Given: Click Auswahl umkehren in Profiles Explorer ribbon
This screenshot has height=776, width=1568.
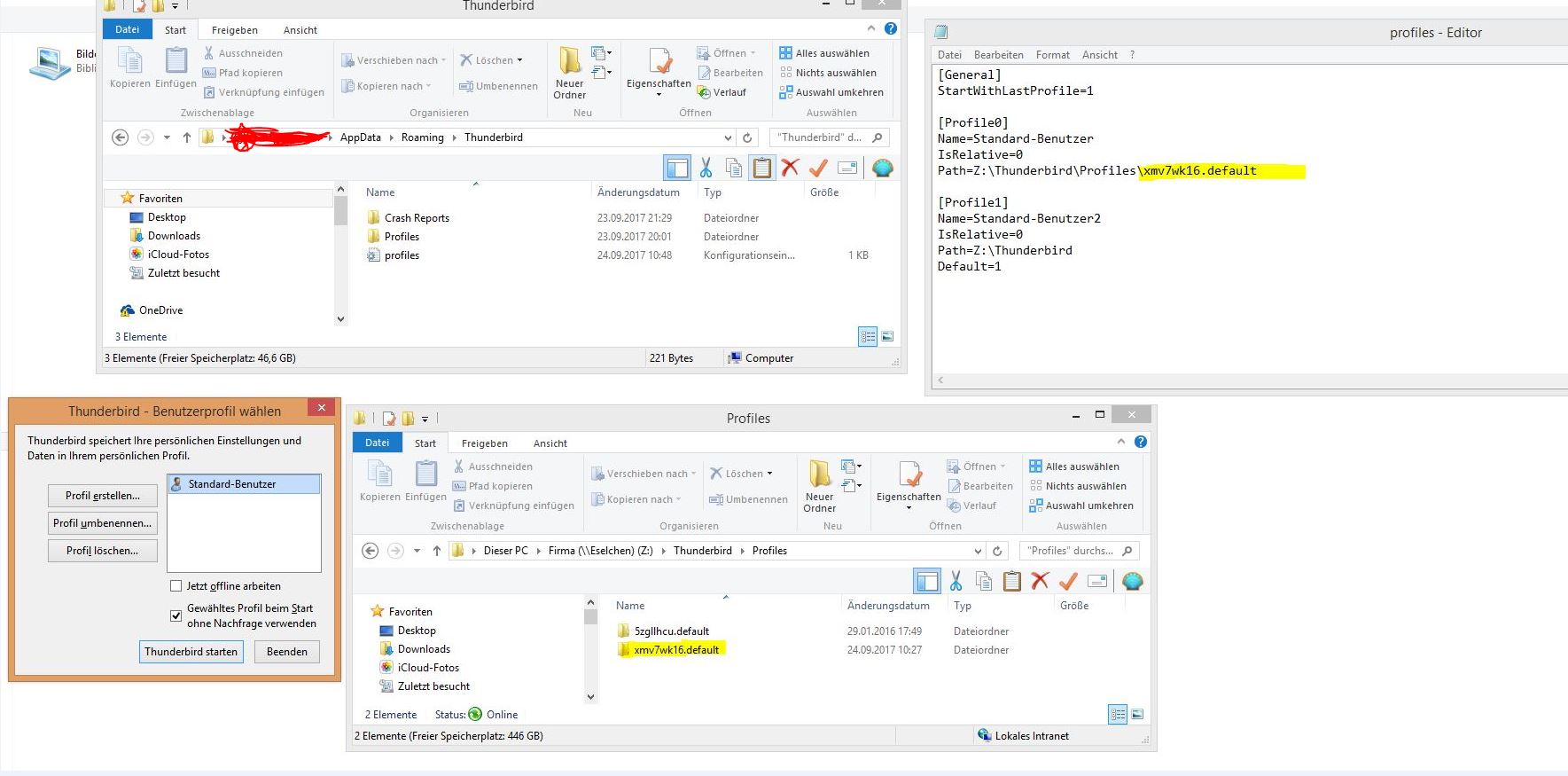Looking at the screenshot, I should click(x=1081, y=506).
